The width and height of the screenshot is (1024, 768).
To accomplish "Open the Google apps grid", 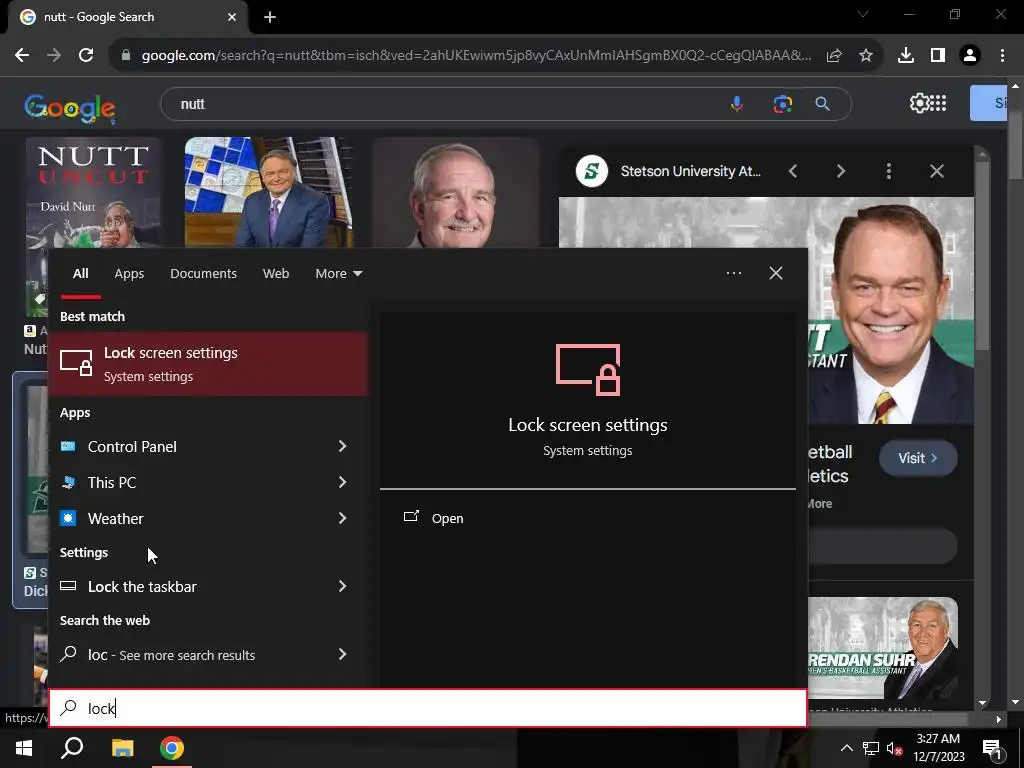I will tap(938, 103).
